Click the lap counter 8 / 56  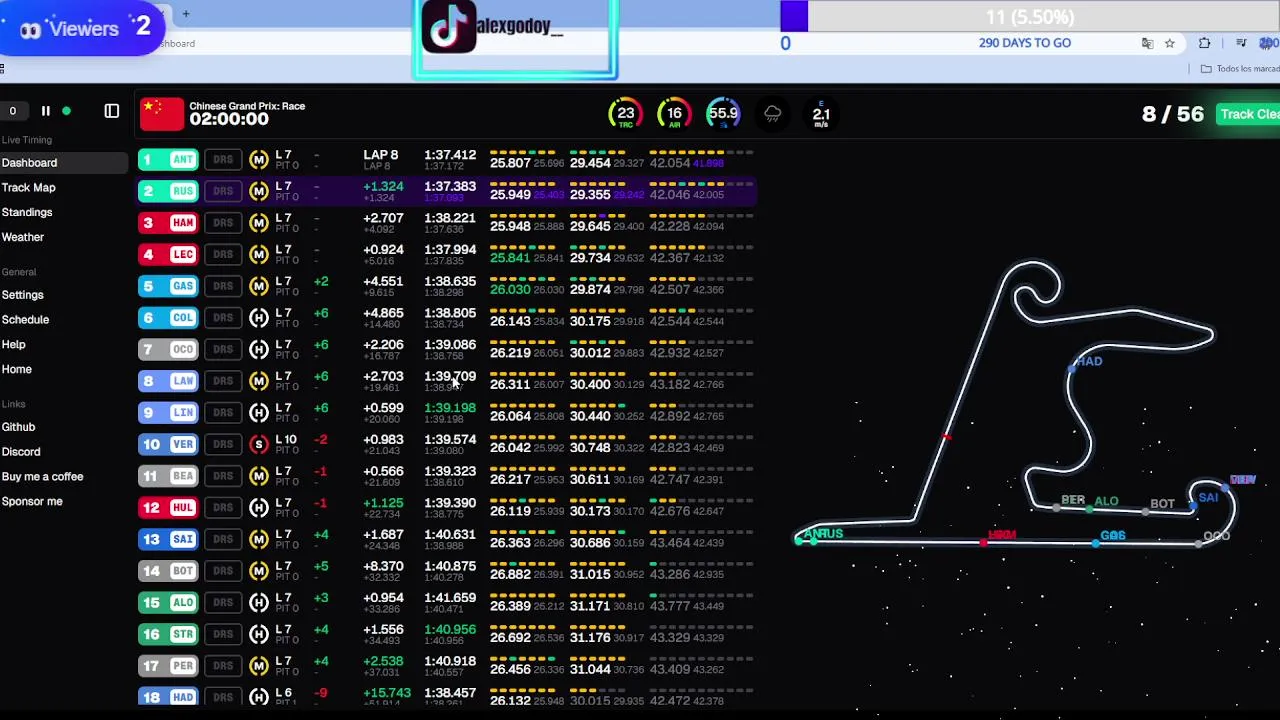coord(1173,114)
